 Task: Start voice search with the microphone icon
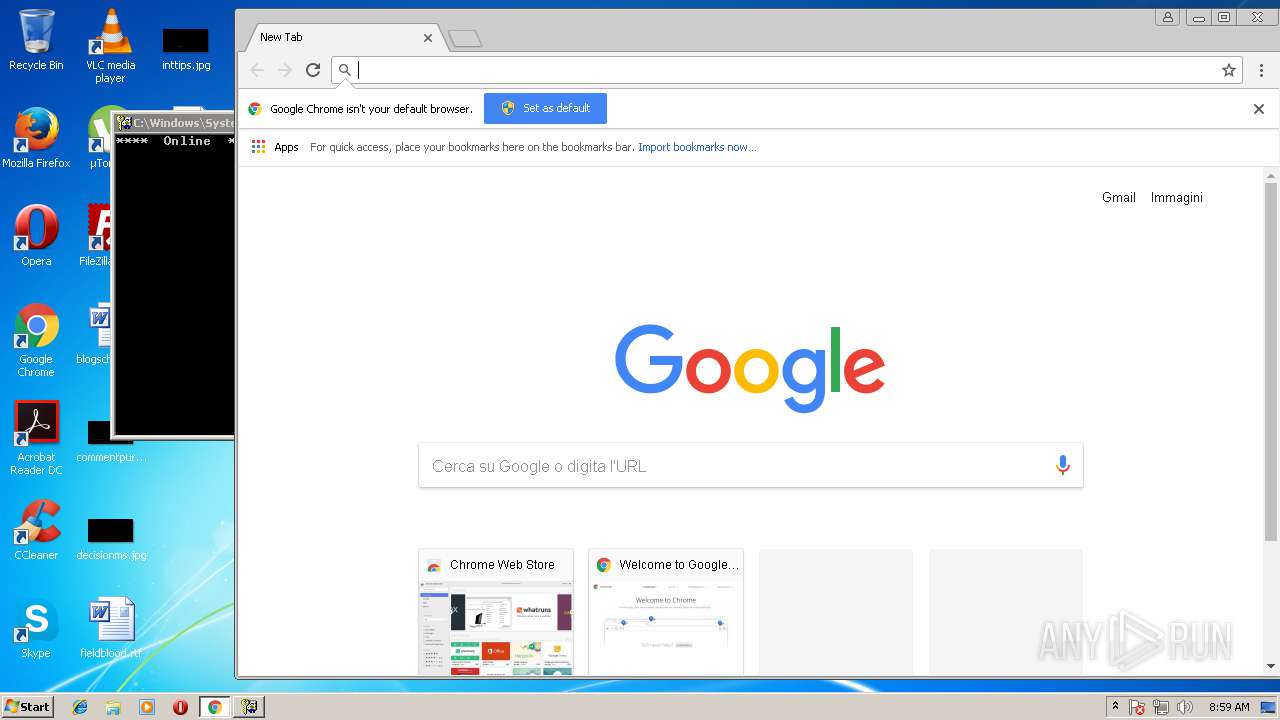(1062, 465)
